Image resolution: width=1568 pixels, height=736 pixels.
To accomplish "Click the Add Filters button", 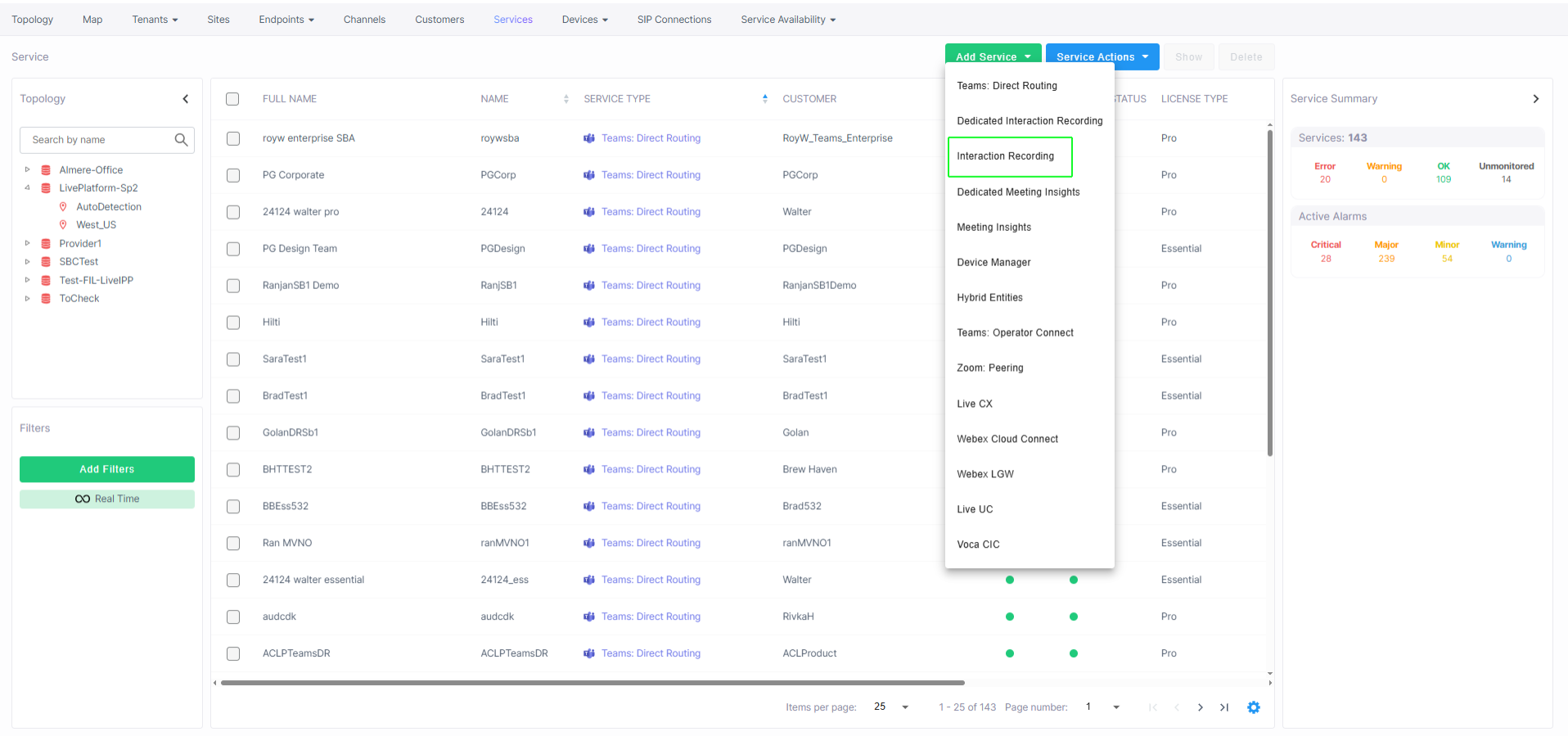I will [107, 470].
